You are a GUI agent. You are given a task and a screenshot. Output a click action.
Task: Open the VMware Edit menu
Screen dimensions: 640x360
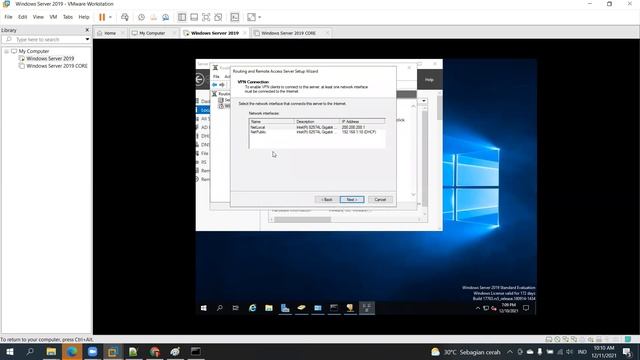click(22, 17)
